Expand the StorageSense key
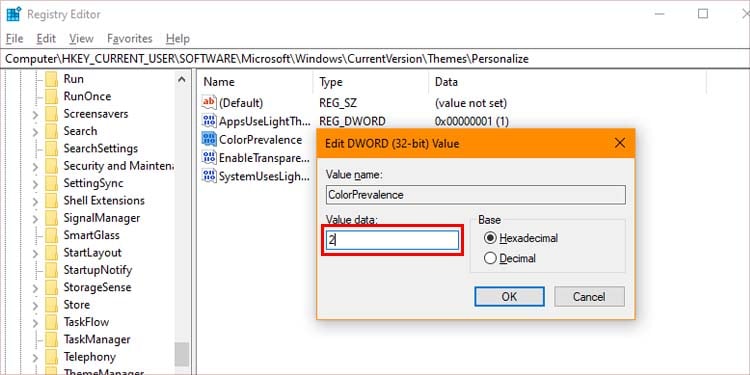Image resolution: width=750 pixels, height=375 pixels. pyautogui.click(x=35, y=288)
